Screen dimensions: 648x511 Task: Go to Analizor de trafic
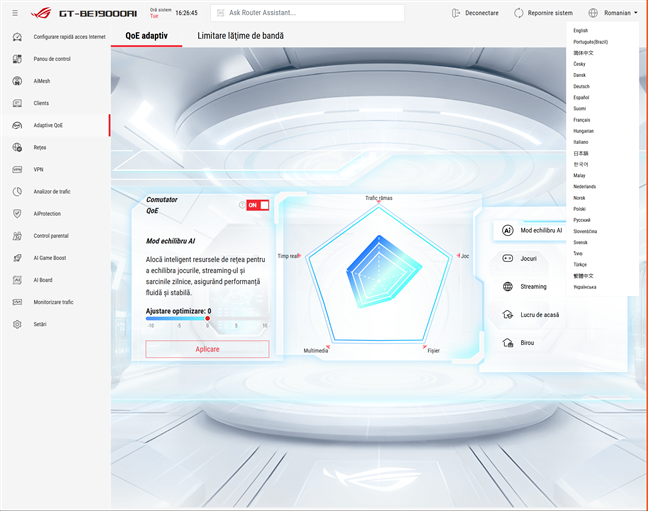tap(52, 191)
